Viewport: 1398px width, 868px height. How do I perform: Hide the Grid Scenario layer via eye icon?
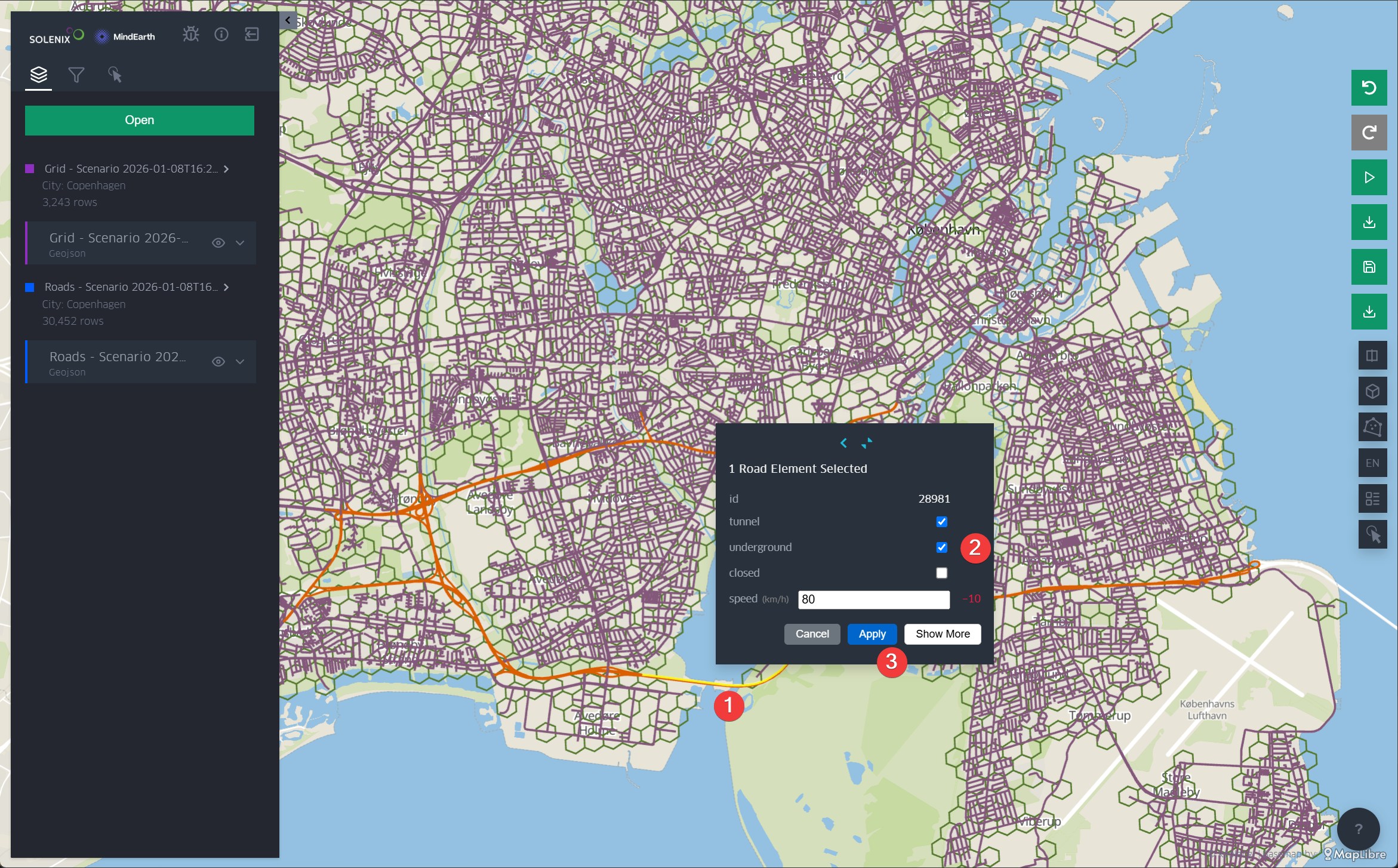click(218, 243)
